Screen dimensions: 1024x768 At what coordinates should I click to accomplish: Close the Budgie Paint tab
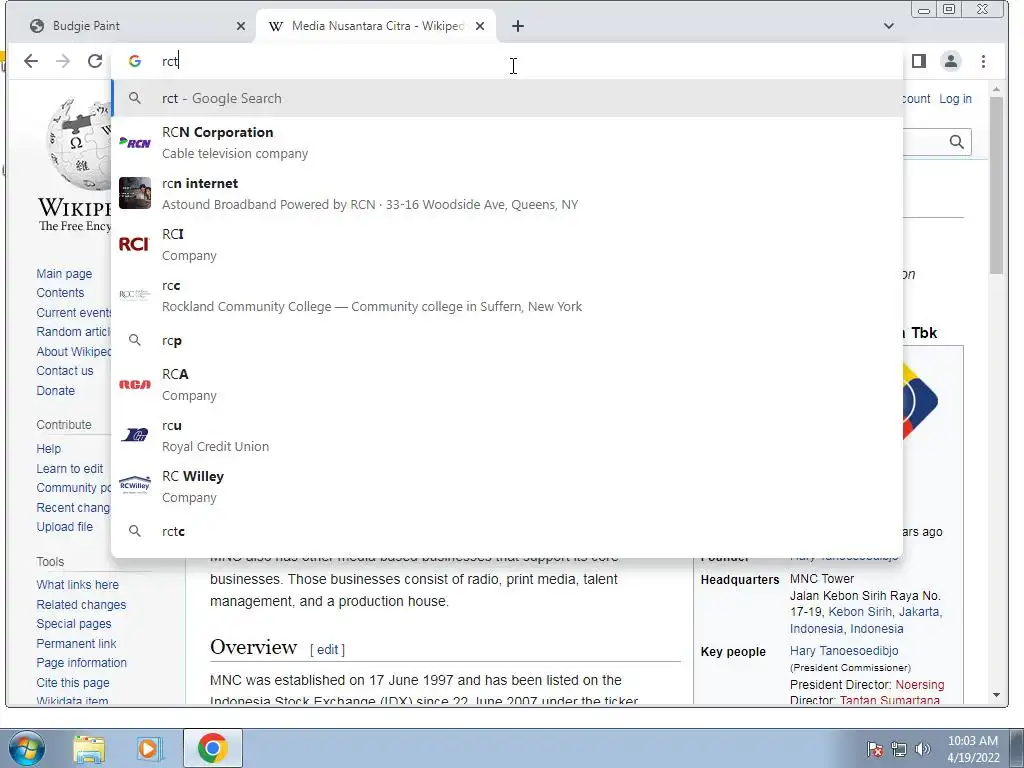pyautogui.click(x=241, y=26)
